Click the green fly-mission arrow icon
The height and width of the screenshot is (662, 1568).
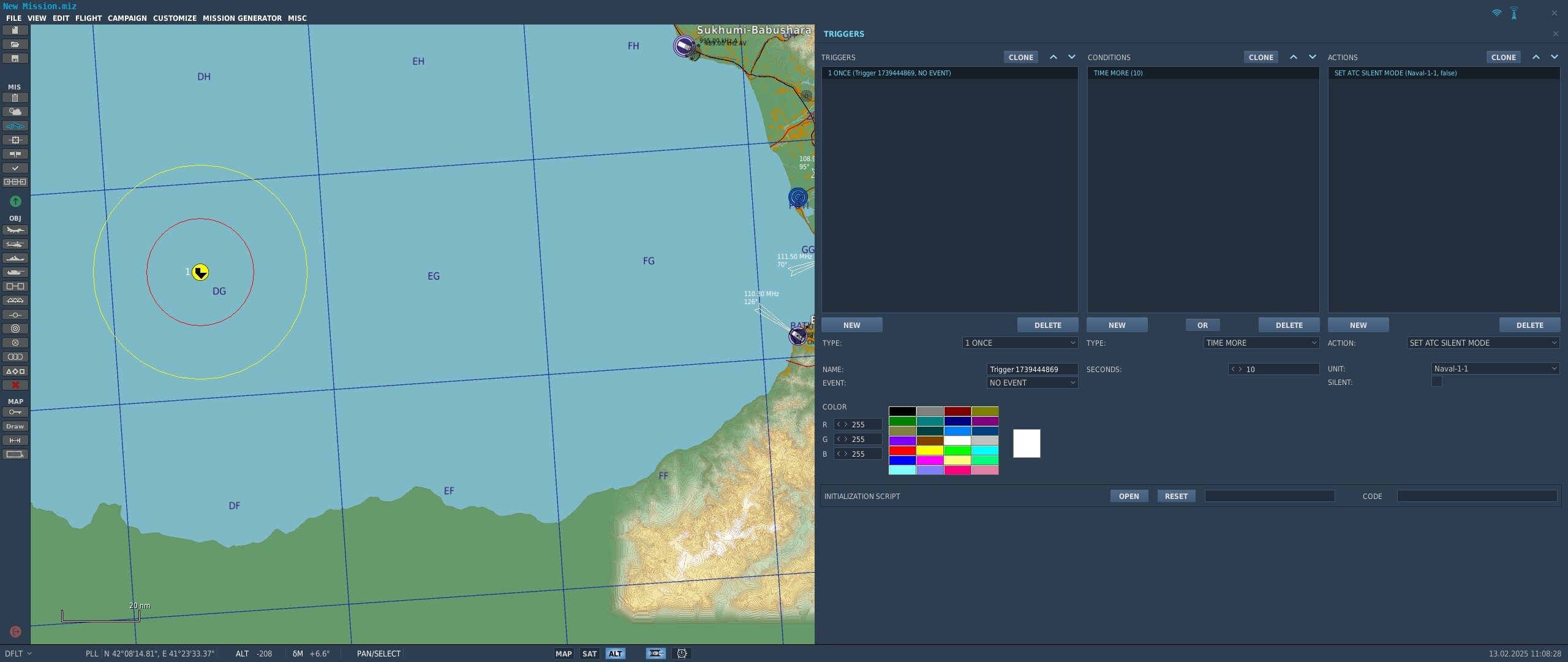click(15, 202)
